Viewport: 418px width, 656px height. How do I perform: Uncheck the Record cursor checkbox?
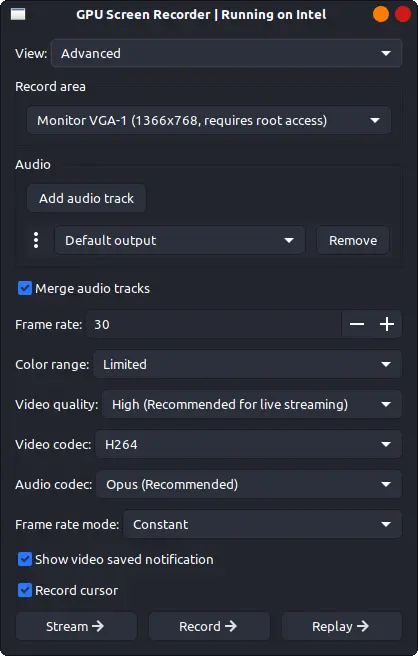[x=25, y=590]
